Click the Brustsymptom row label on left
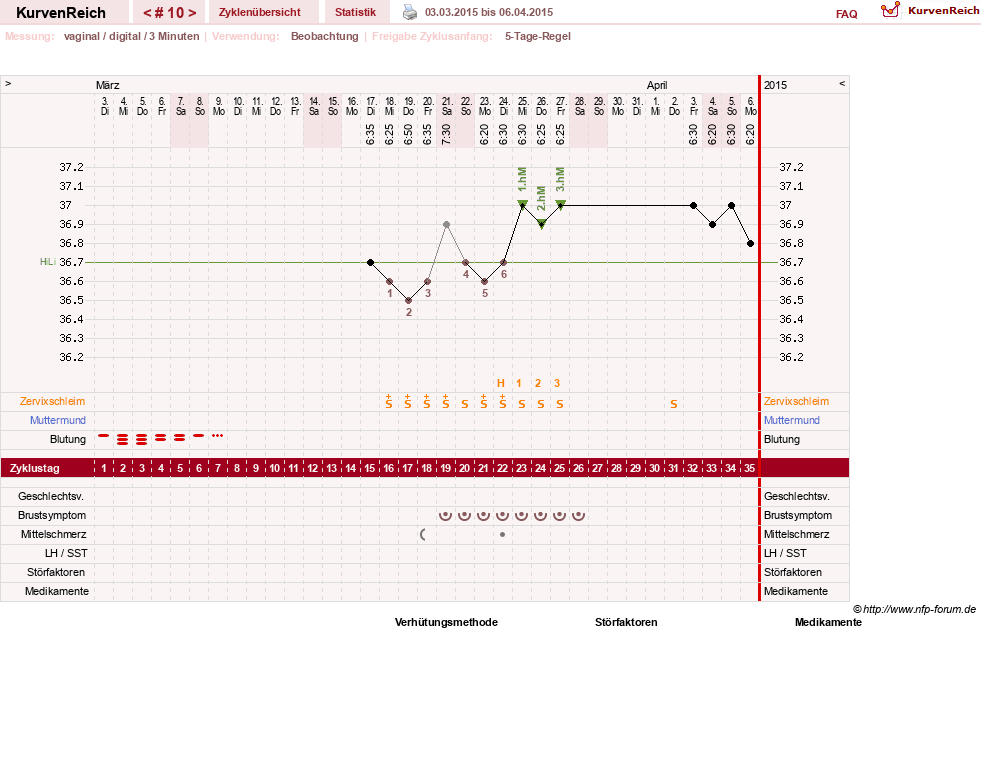 (52, 515)
